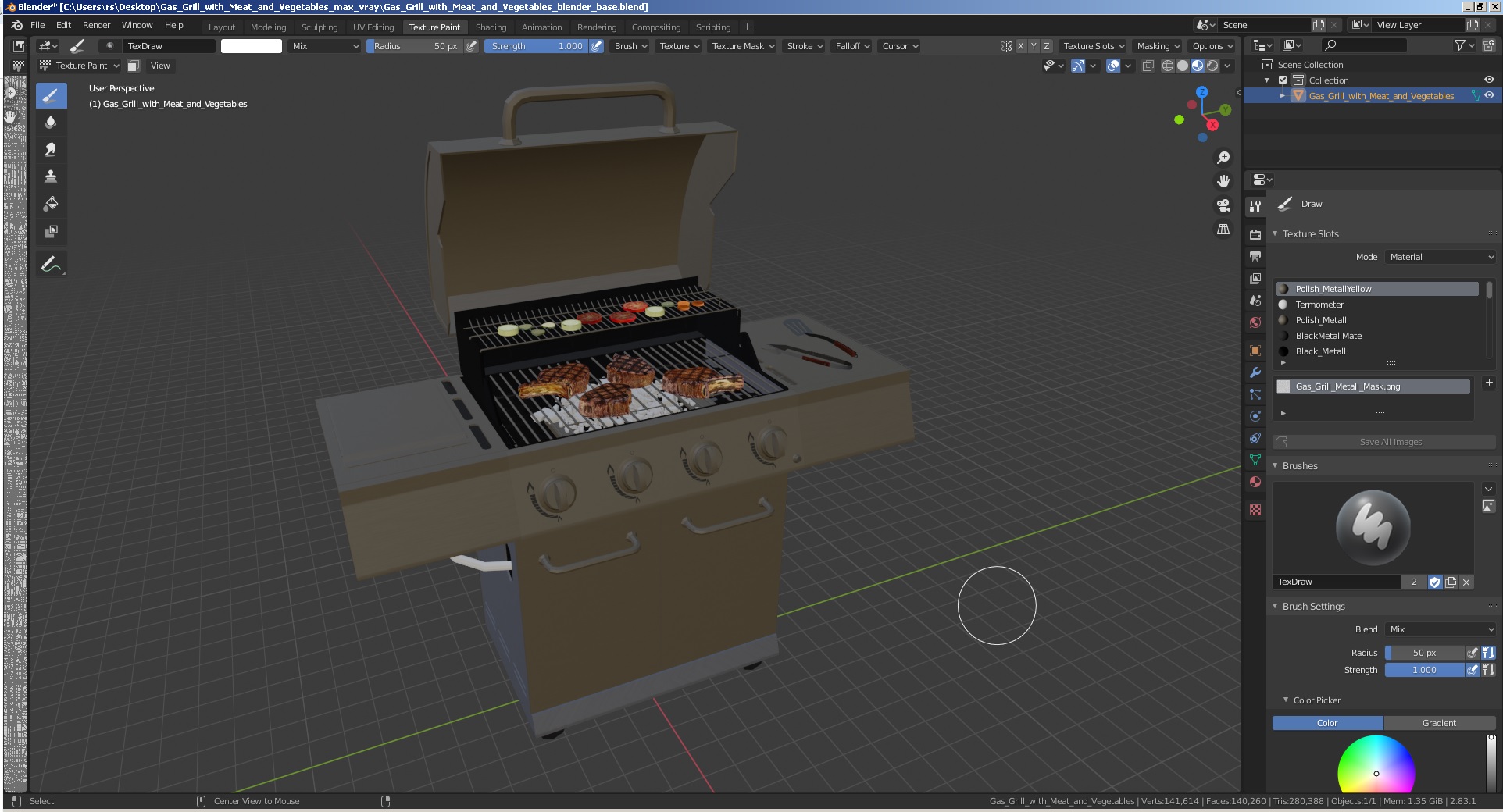Screen dimensions: 1503x812
Task: Open the Object properties tab
Action: coord(1255,351)
